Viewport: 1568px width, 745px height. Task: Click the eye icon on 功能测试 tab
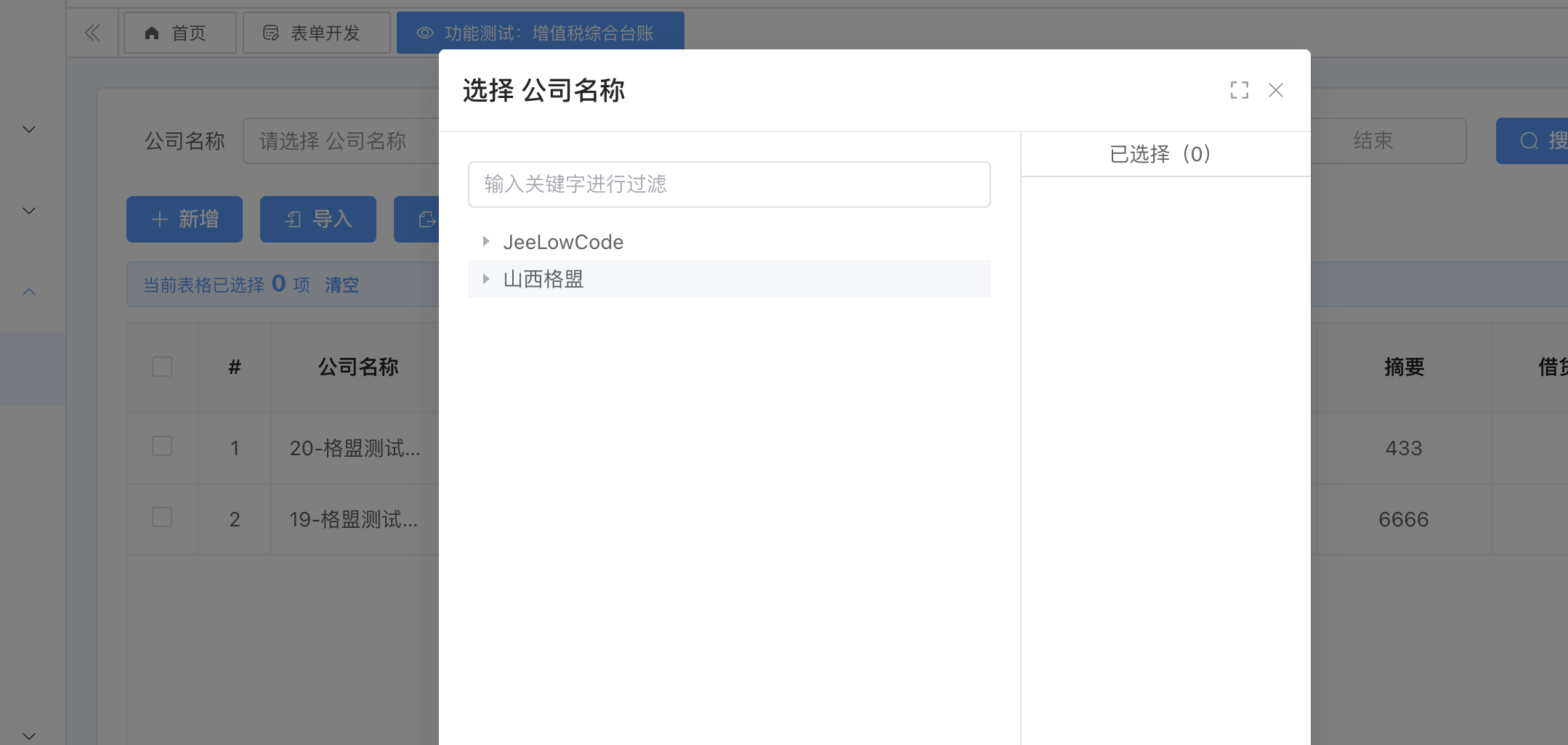pos(425,33)
